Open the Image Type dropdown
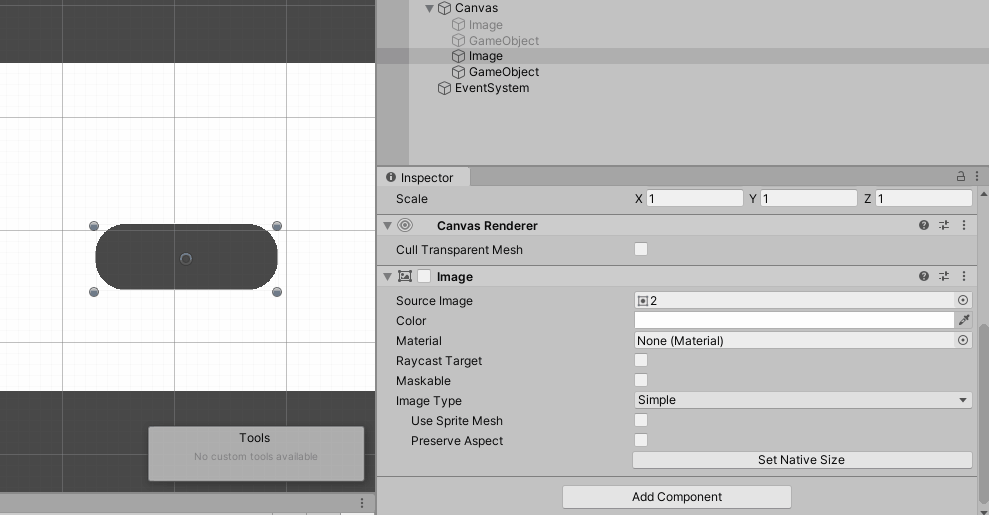The width and height of the screenshot is (989, 515). click(x=803, y=400)
